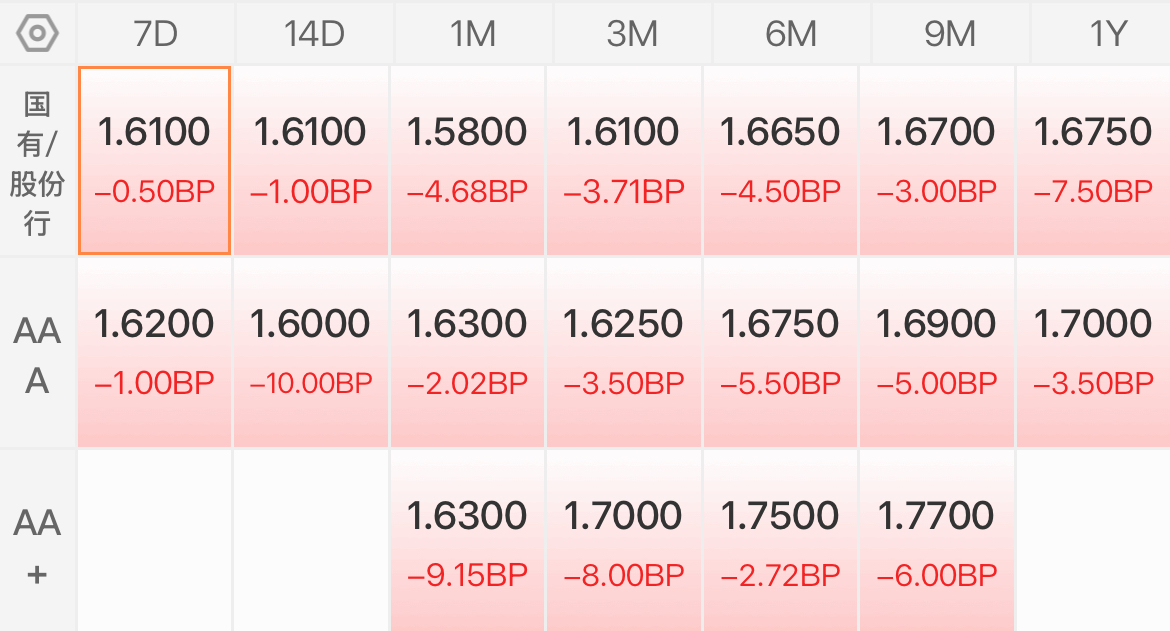Open AAA 1Y cell showing 1.7000
1170x631 pixels.
tap(1092, 352)
